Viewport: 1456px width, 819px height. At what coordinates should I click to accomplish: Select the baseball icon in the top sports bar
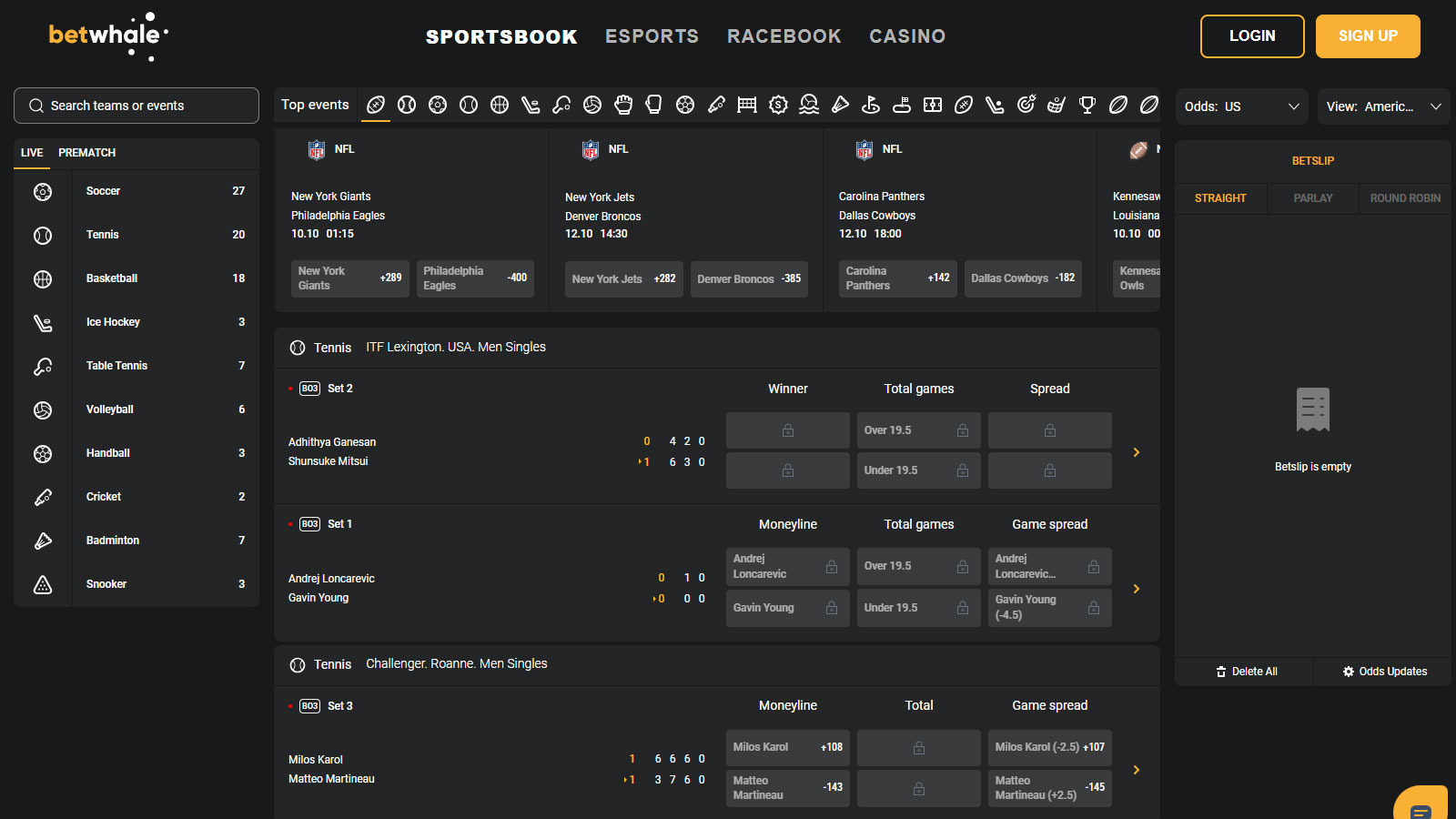pos(407,105)
